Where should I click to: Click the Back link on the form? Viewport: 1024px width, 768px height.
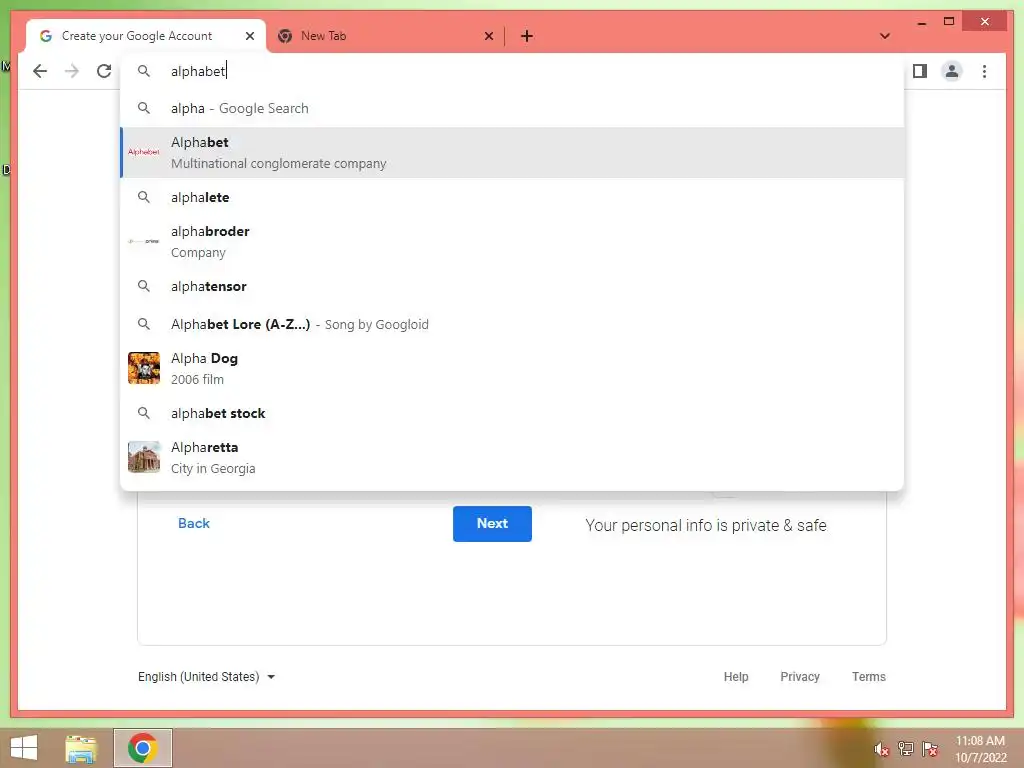pyautogui.click(x=194, y=523)
